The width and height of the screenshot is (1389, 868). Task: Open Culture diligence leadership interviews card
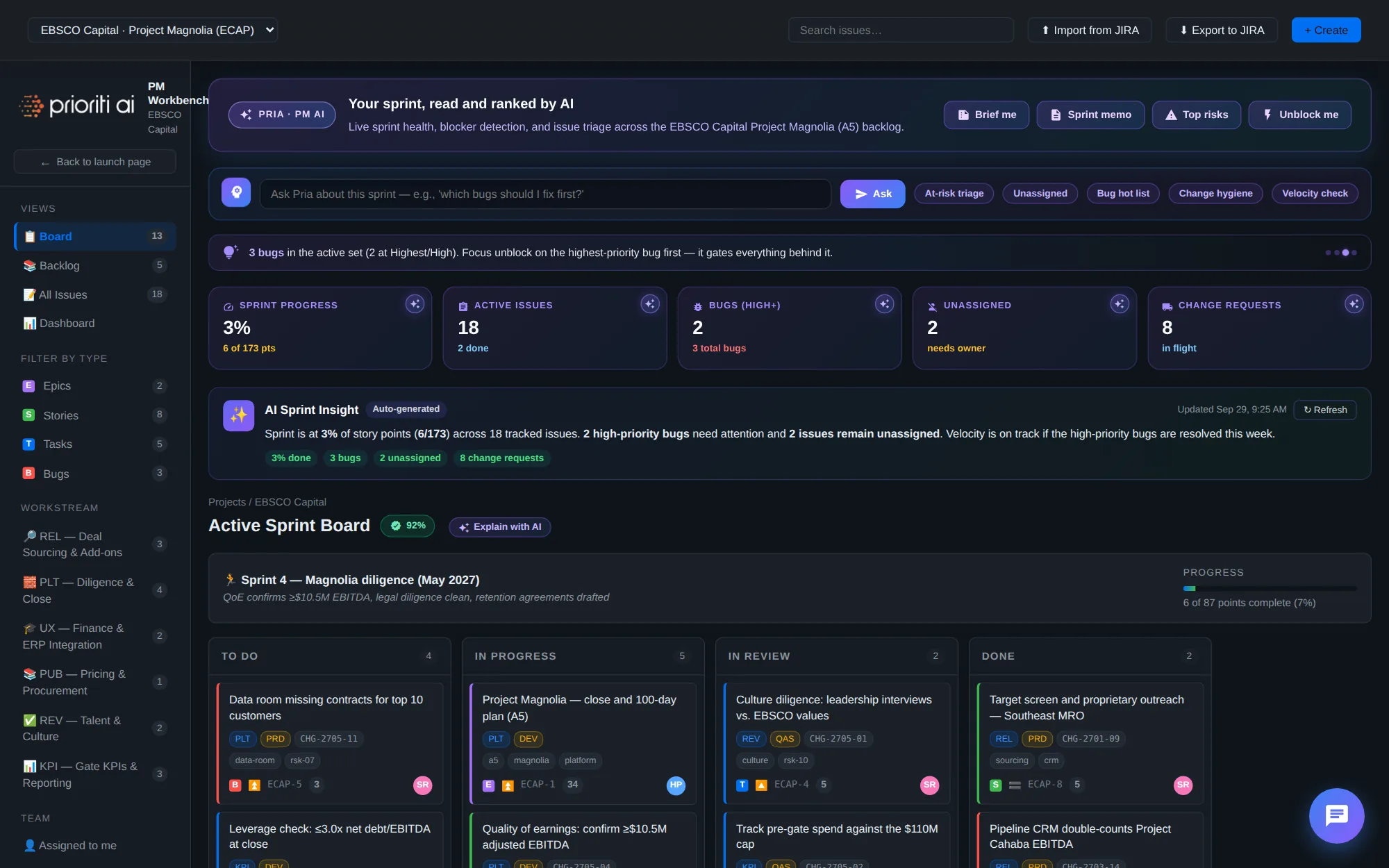[837, 743]
